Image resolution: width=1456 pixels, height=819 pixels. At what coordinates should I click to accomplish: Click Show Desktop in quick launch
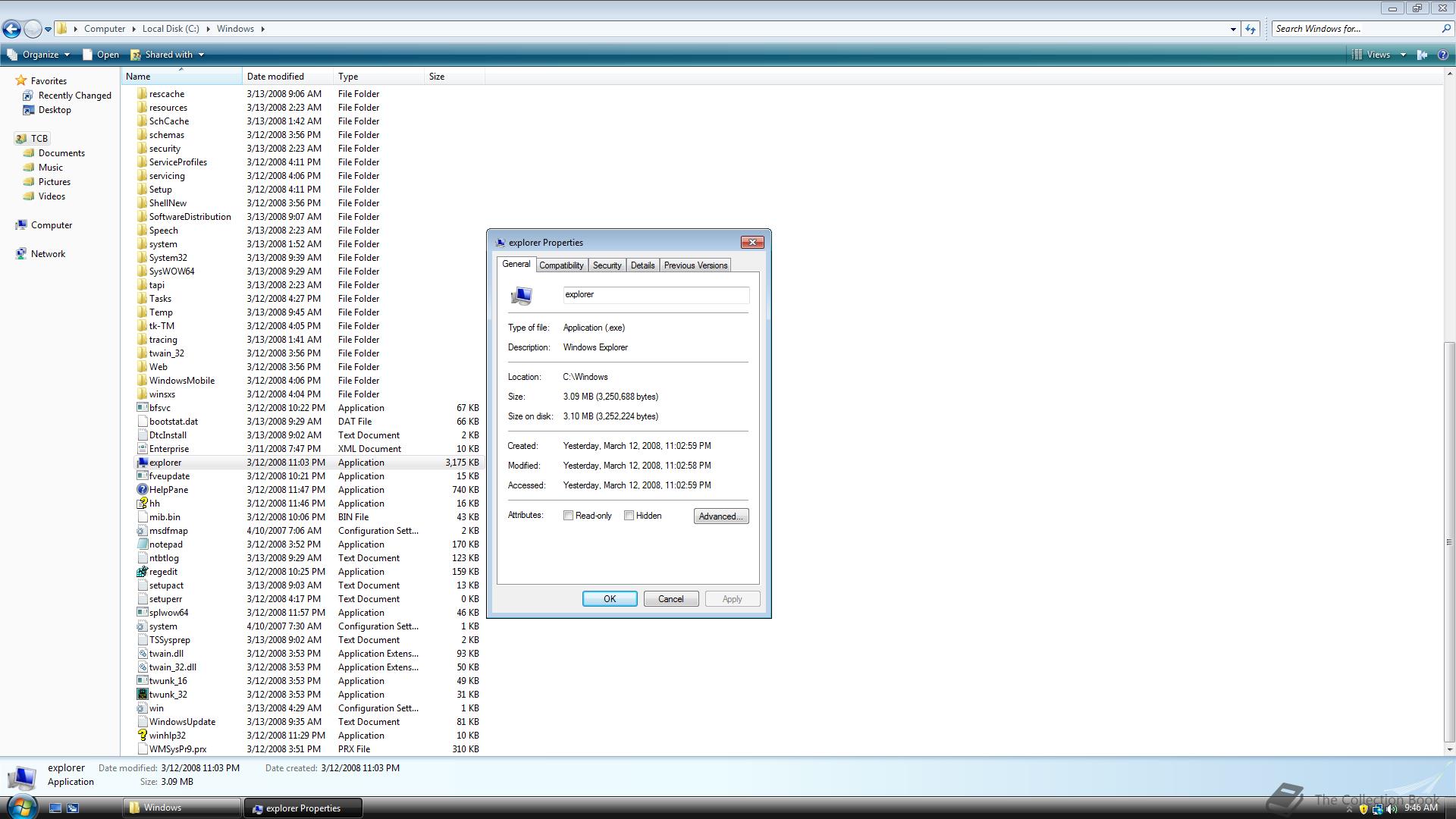(x=55, y=808)
